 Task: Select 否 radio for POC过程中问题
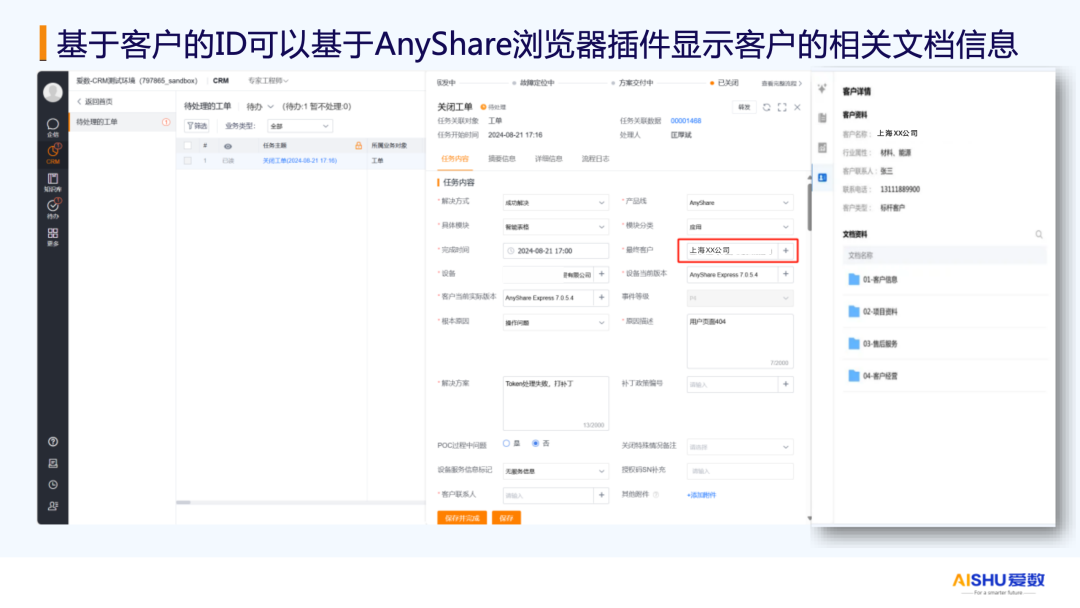(x=535, y=443)
